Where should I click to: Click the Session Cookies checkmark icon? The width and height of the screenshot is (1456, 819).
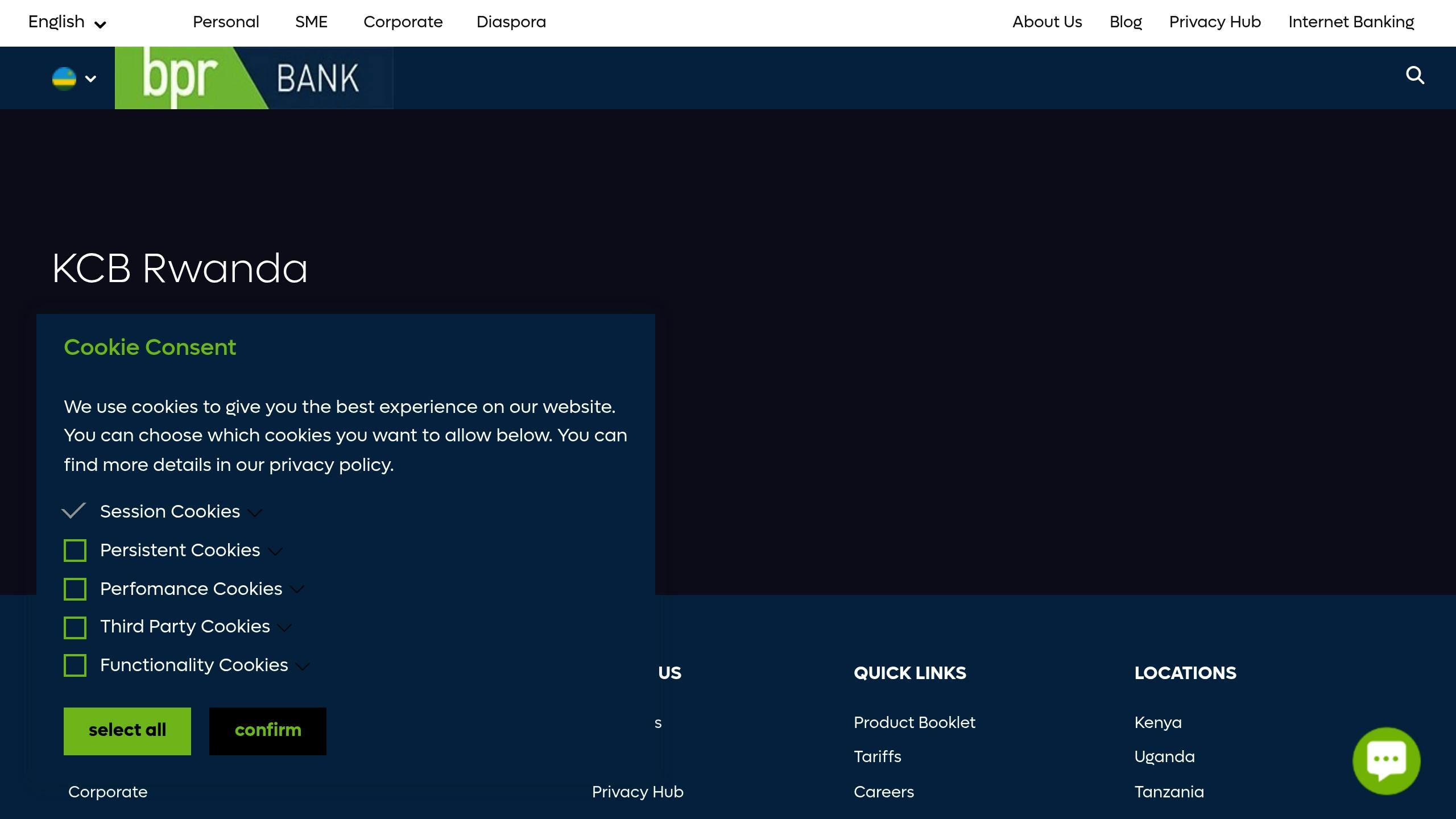(x=74, y=511)
